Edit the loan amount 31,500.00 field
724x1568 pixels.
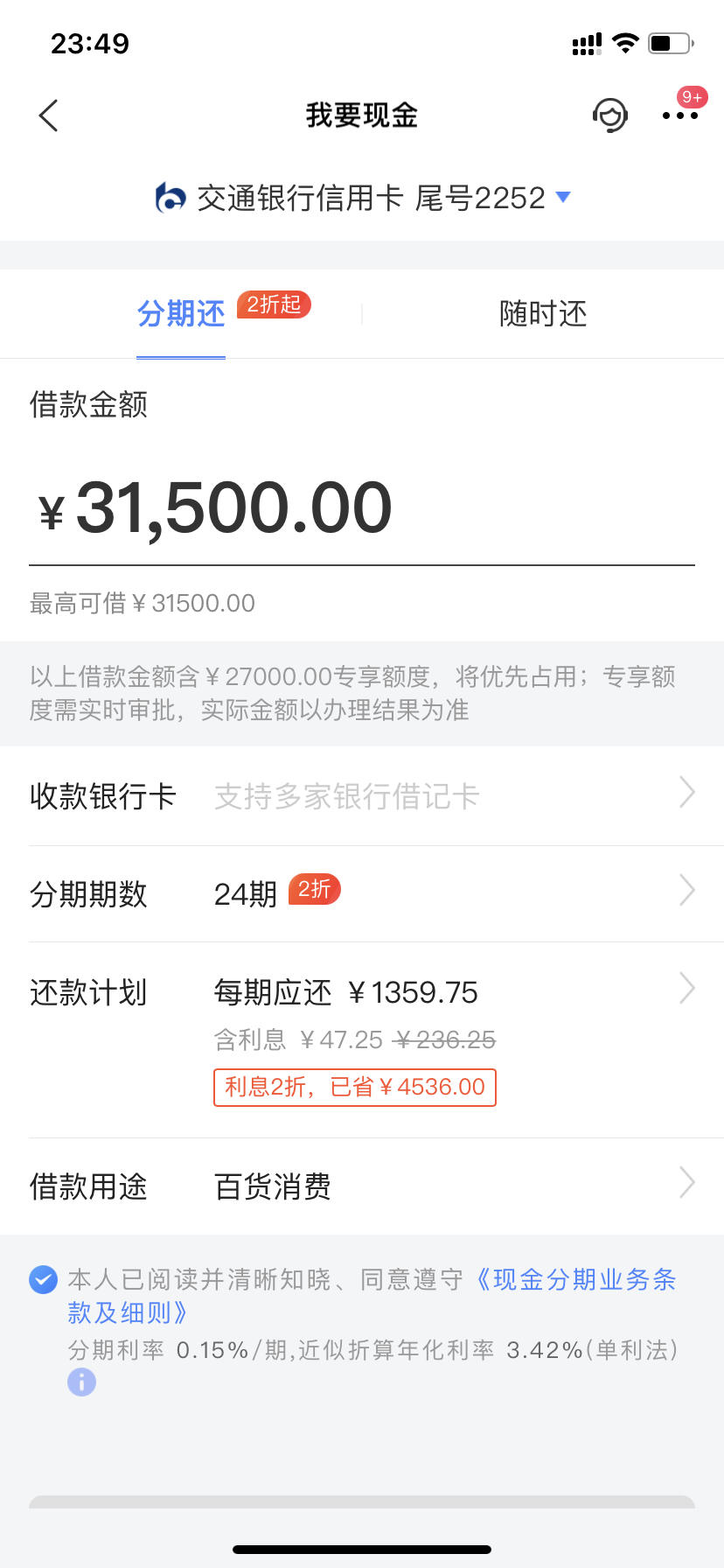click(x=362, y=509)
